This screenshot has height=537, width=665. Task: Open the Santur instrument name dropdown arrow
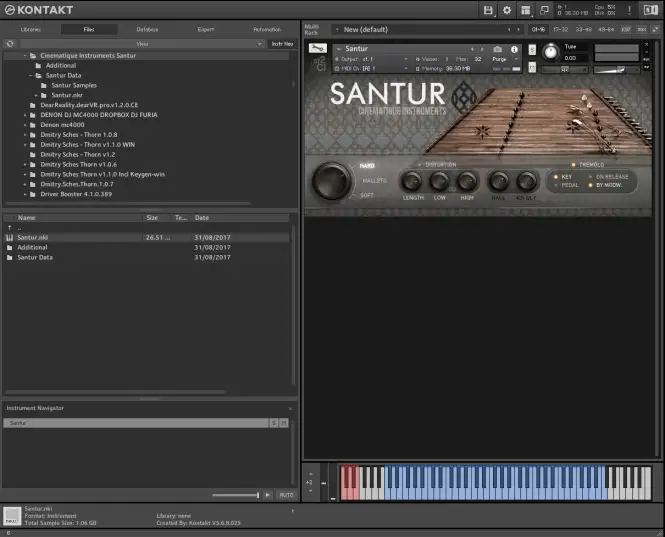coord(338,49)
